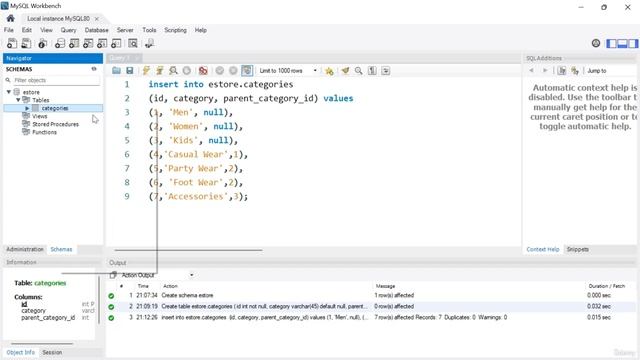640x360 pixels.
Task: Get context help for caret position icon
Action: tap(562, 71)
